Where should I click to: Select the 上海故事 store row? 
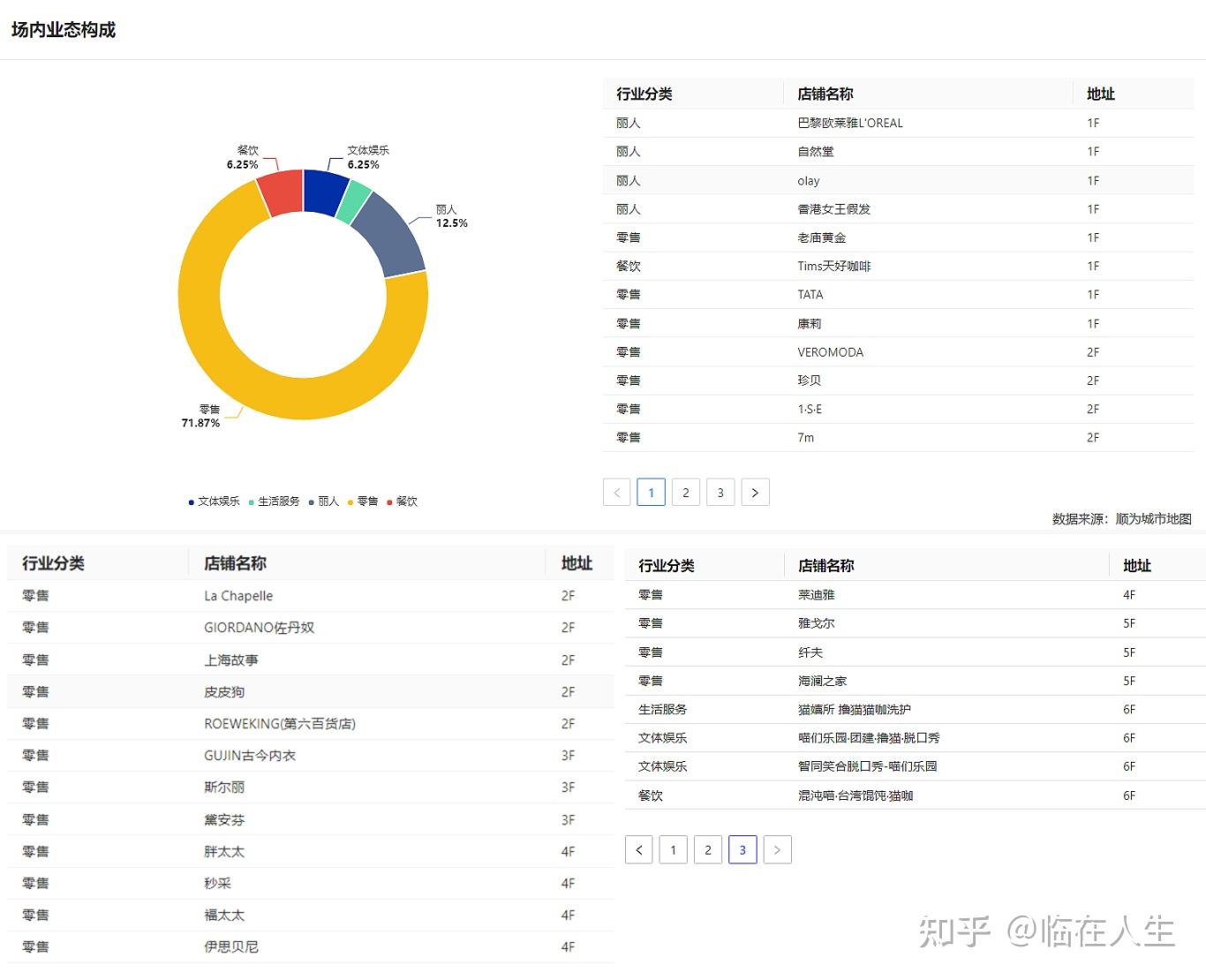coord(311,660)
